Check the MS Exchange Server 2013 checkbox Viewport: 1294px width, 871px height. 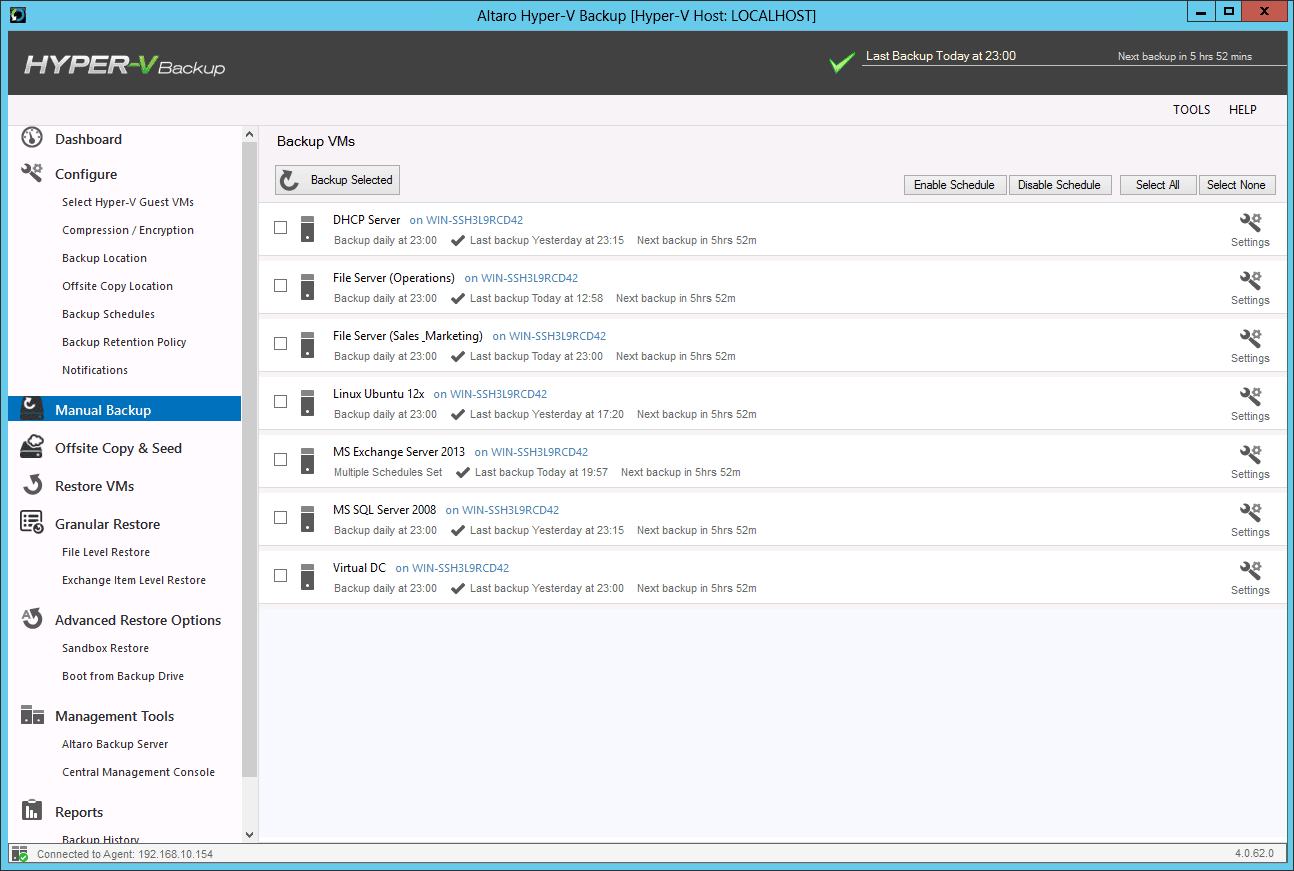click(x=281, y=459)
